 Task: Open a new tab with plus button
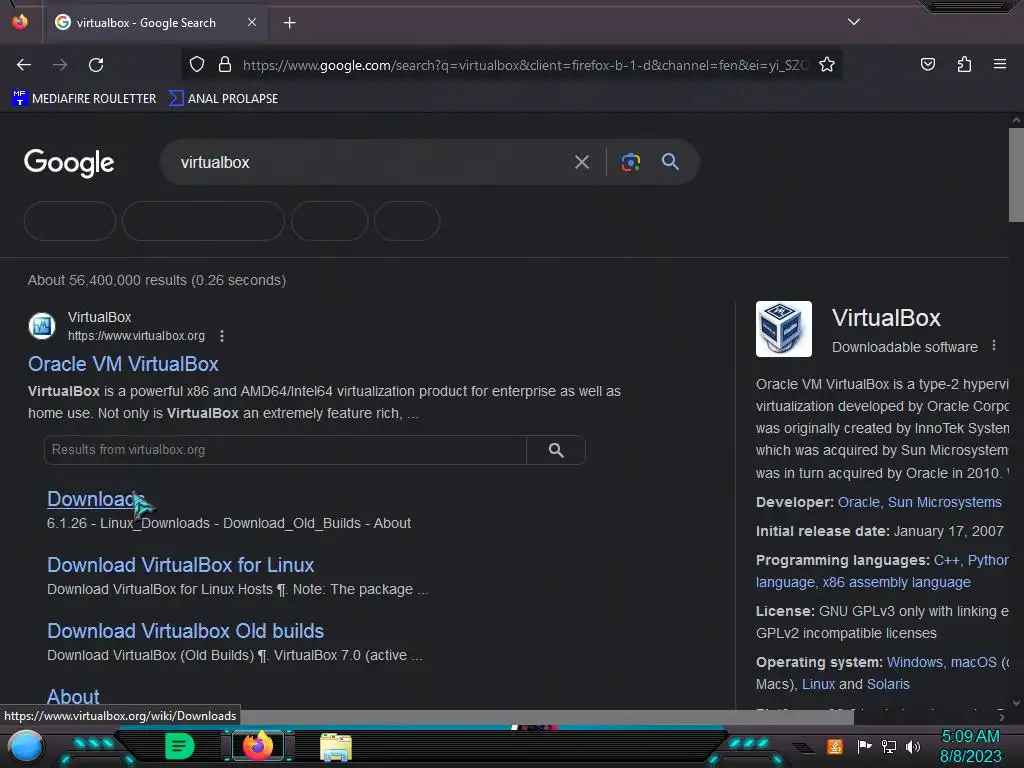(289, 23)
